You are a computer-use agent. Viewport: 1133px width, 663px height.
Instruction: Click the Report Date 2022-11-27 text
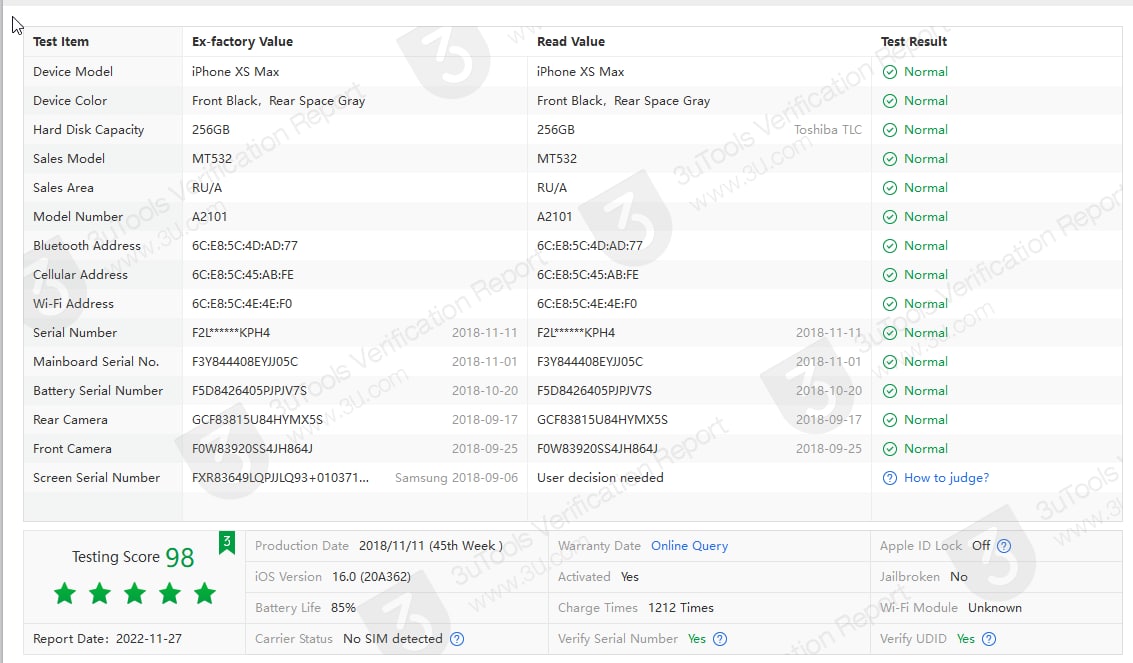click(107, 639)
